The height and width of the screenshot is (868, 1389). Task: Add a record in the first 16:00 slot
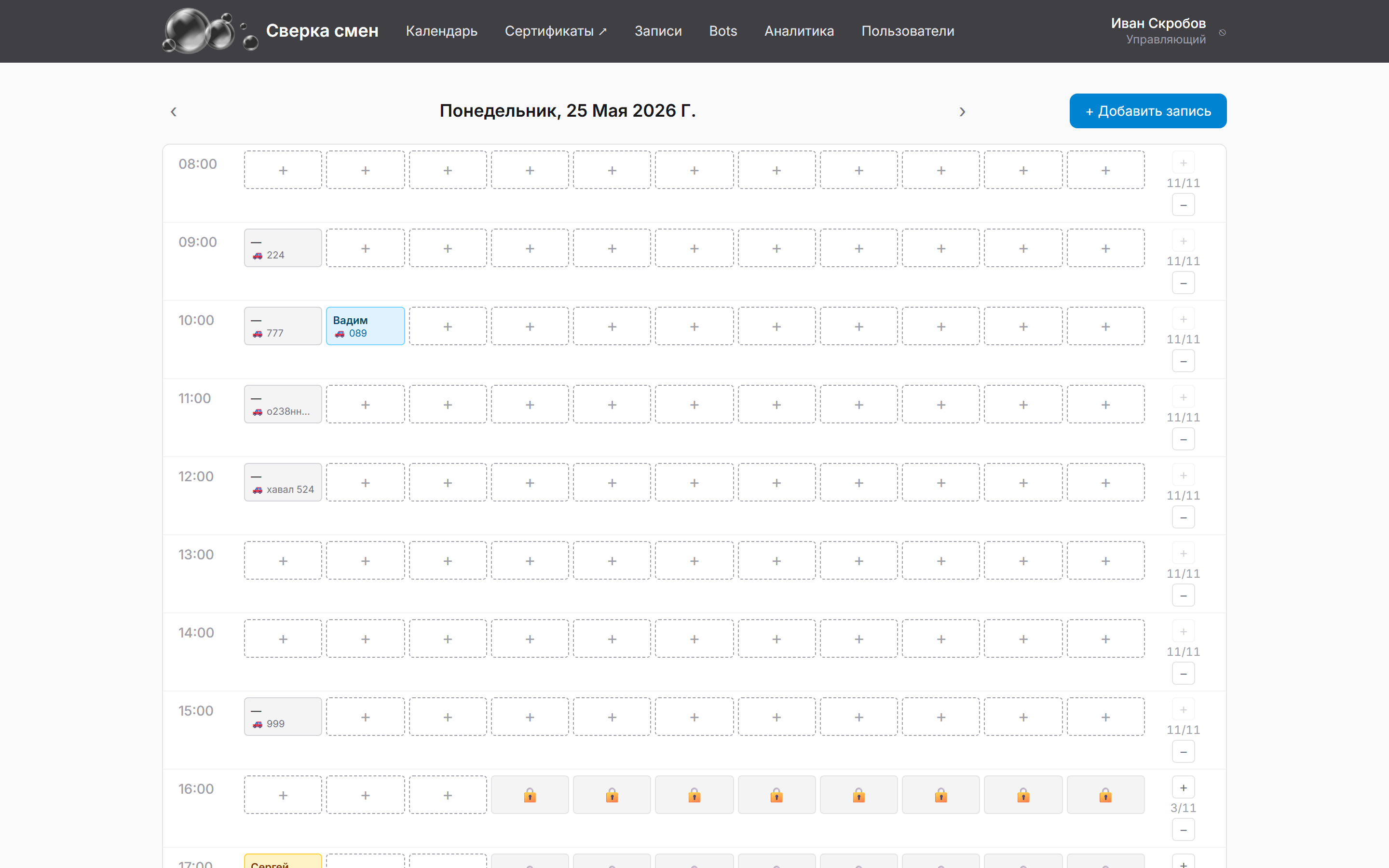pyautogui.click(x=283, y=795)
